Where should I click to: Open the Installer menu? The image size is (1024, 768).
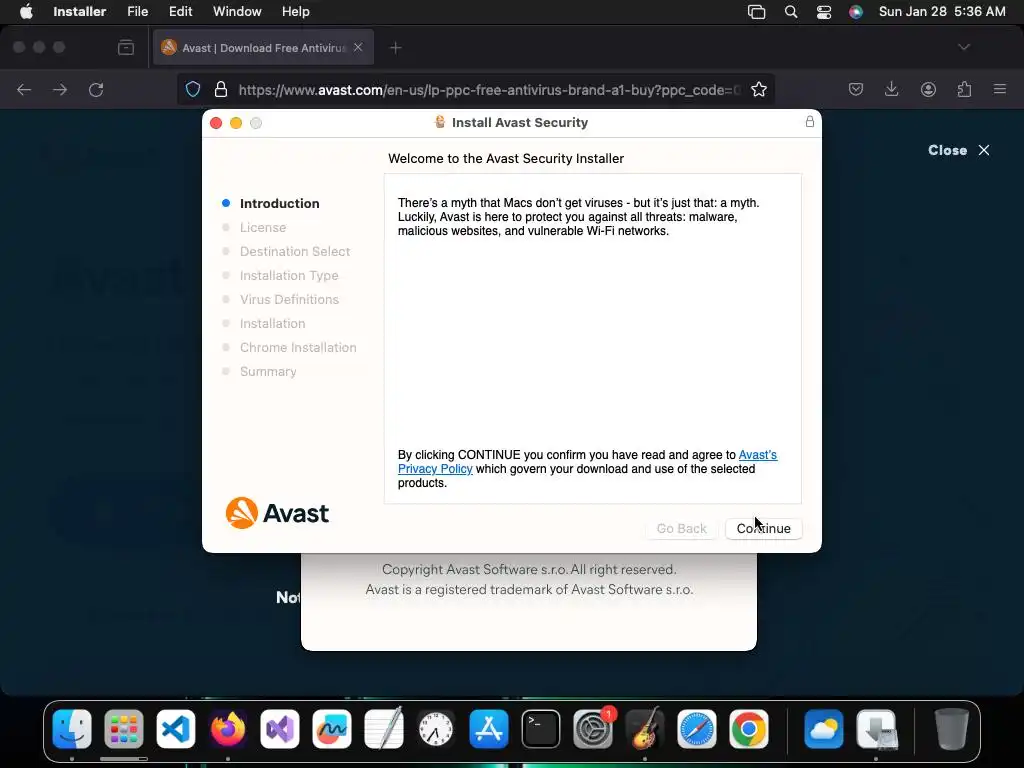[80, 12]
